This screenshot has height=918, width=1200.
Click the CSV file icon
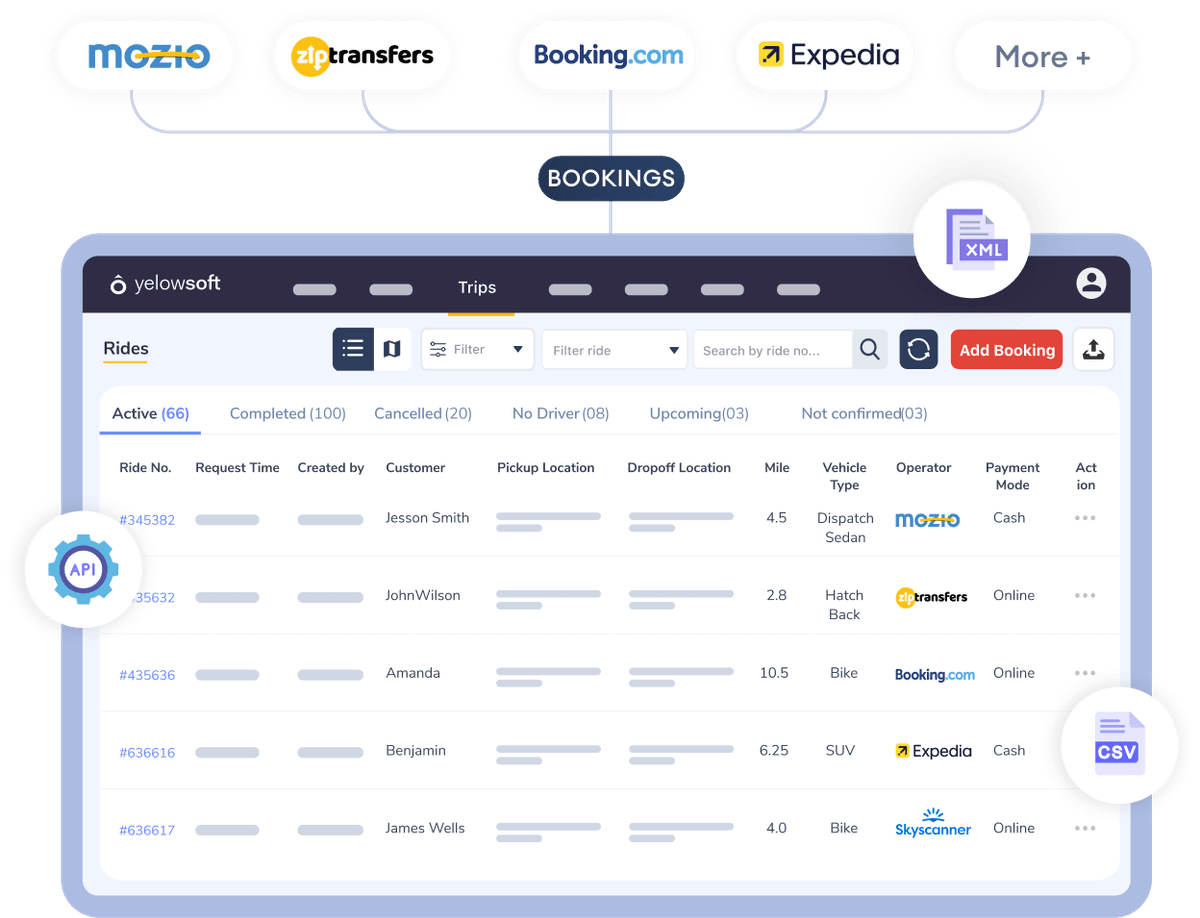1117,745
